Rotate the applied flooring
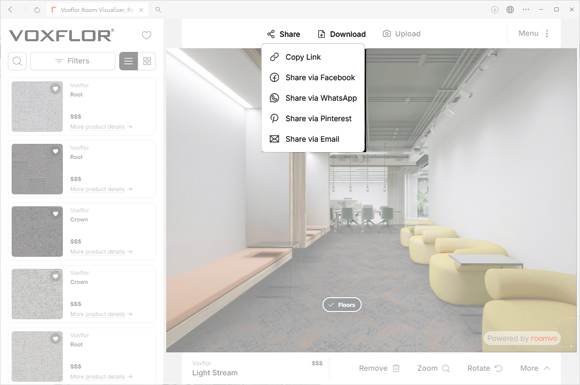The image size is (580, 385). [485, 368]
